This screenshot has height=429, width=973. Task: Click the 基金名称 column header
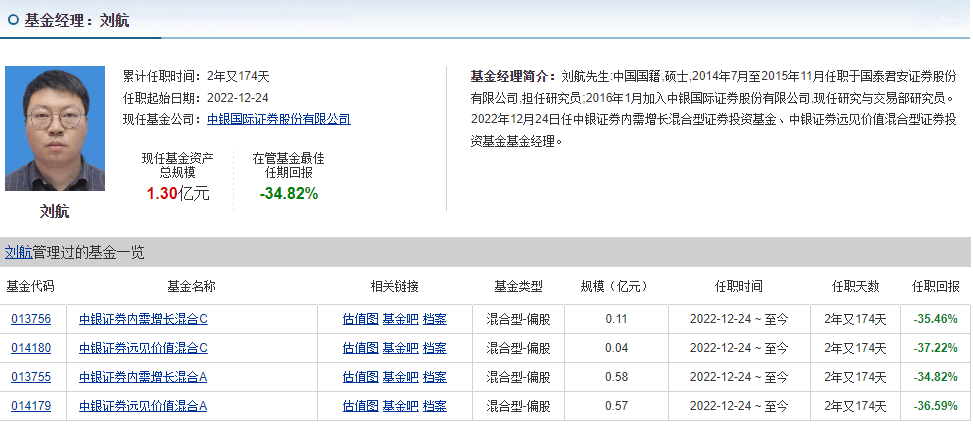pyautogui.click(x=191, y=286)
